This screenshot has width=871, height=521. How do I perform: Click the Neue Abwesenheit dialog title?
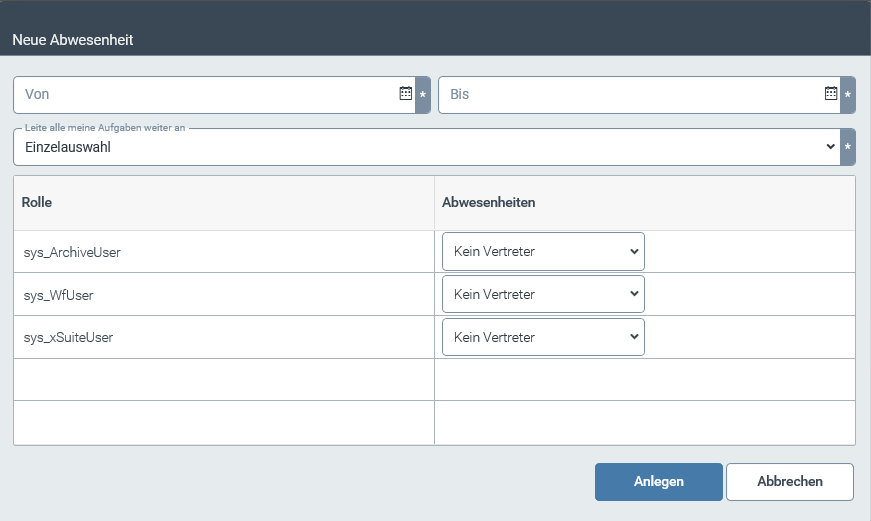[73, 40]
